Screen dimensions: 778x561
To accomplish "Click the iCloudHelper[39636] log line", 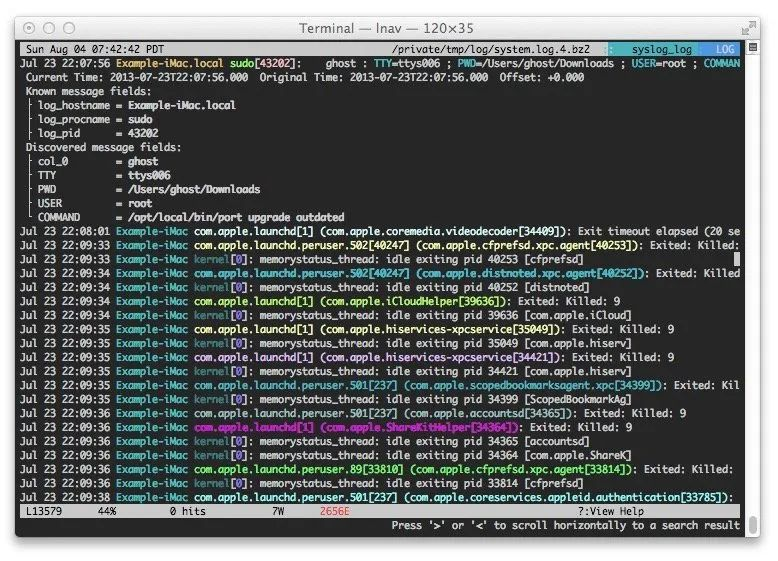I will coord(320,301).
